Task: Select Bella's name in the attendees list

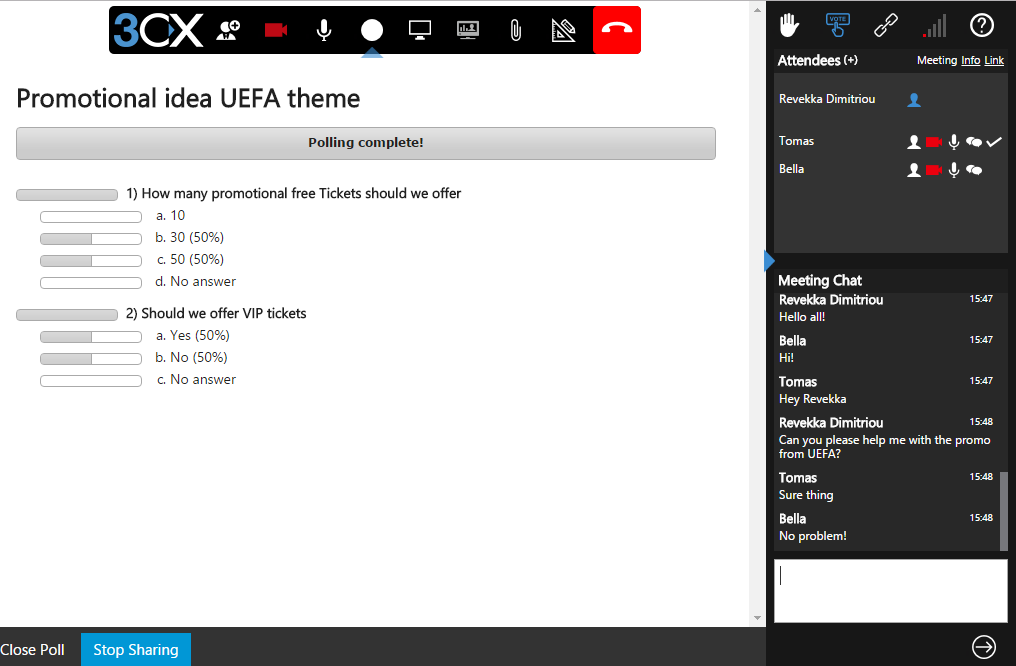Action: (x=791, y=168)
